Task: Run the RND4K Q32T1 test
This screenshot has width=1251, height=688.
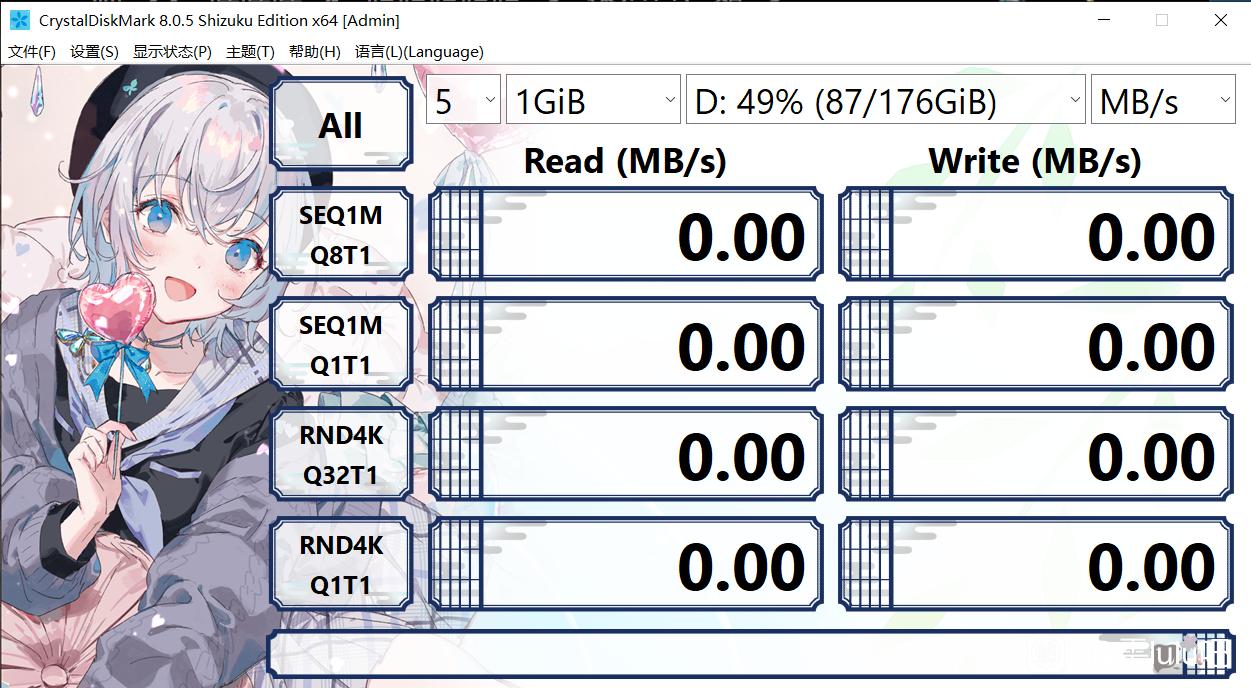Action: pyautogui.click(x=341, y=454)
